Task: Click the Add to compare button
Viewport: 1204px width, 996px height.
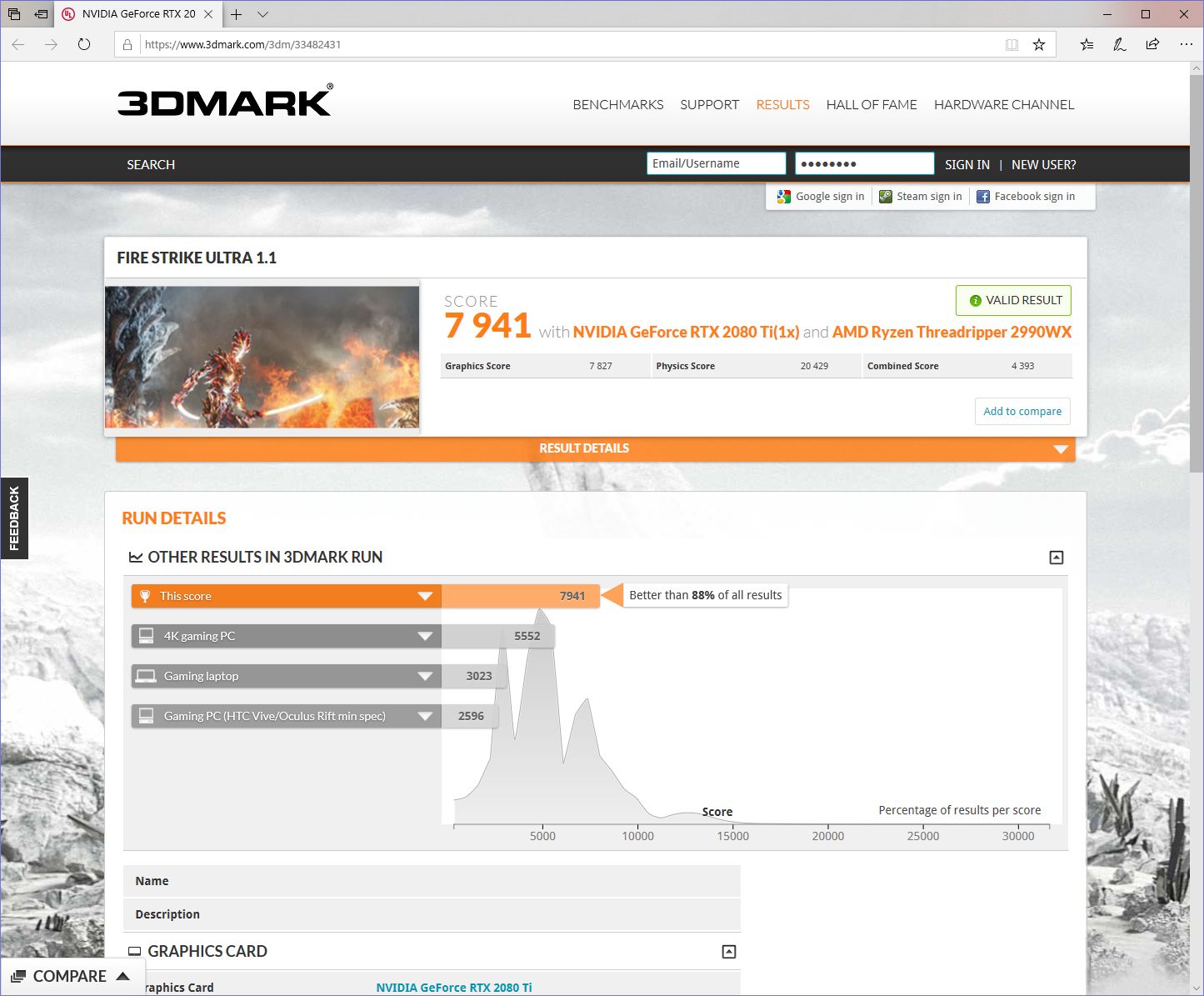Action: [x=1022, y=411]
